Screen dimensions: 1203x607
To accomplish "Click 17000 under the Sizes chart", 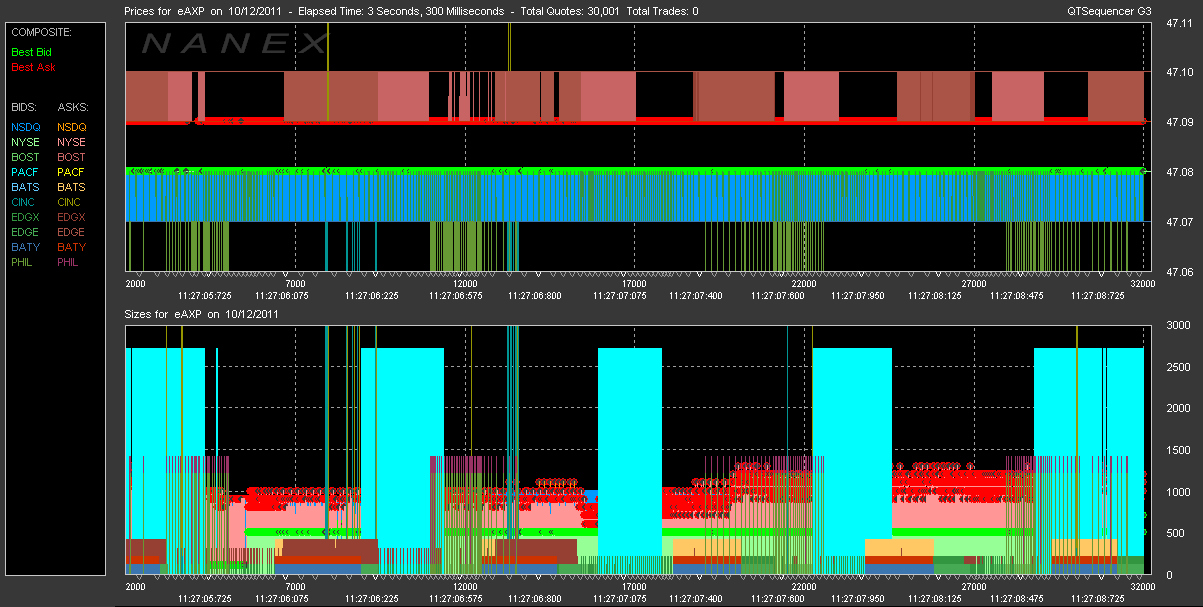I will (x=633, y=587).
